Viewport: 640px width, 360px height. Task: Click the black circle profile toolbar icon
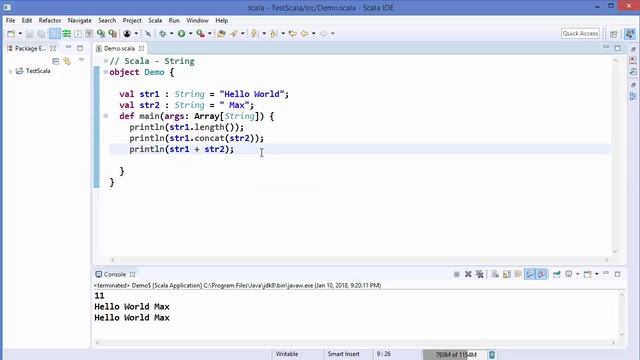click(x=127, y=34)
